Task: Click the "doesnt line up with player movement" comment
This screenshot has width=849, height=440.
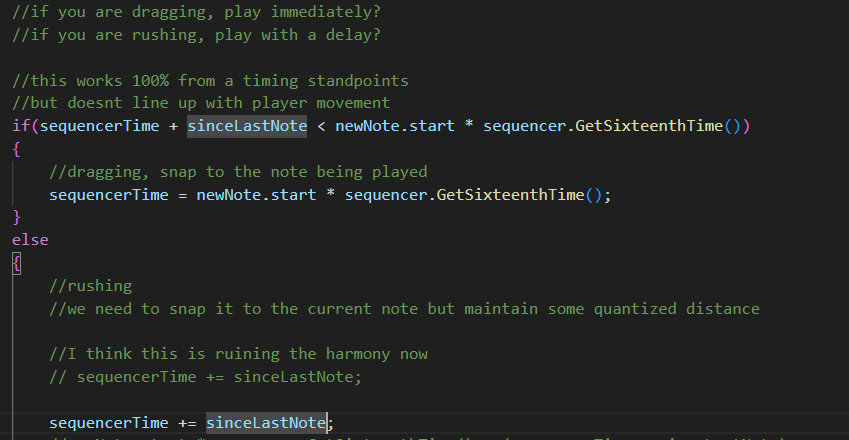Action: tap(200, 103)
